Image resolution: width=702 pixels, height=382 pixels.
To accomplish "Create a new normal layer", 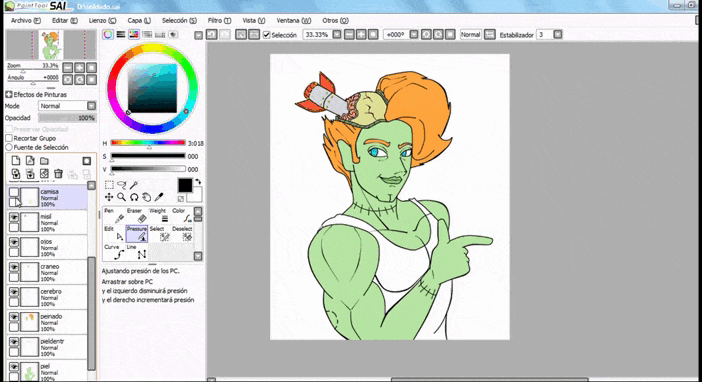I will coord(16,161).
